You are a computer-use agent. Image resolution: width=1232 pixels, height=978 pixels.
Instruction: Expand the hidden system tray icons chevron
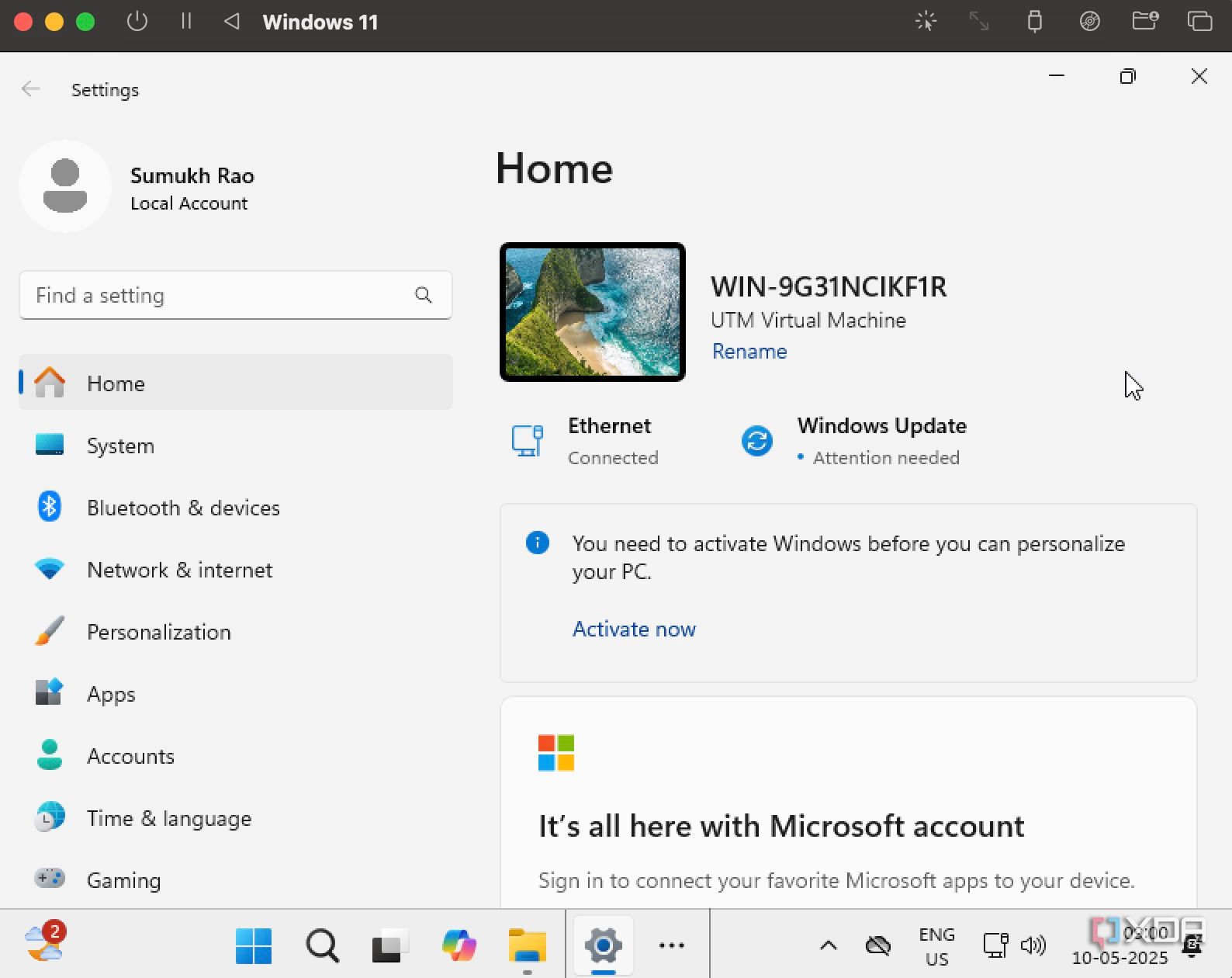click(x=828, y=945)
